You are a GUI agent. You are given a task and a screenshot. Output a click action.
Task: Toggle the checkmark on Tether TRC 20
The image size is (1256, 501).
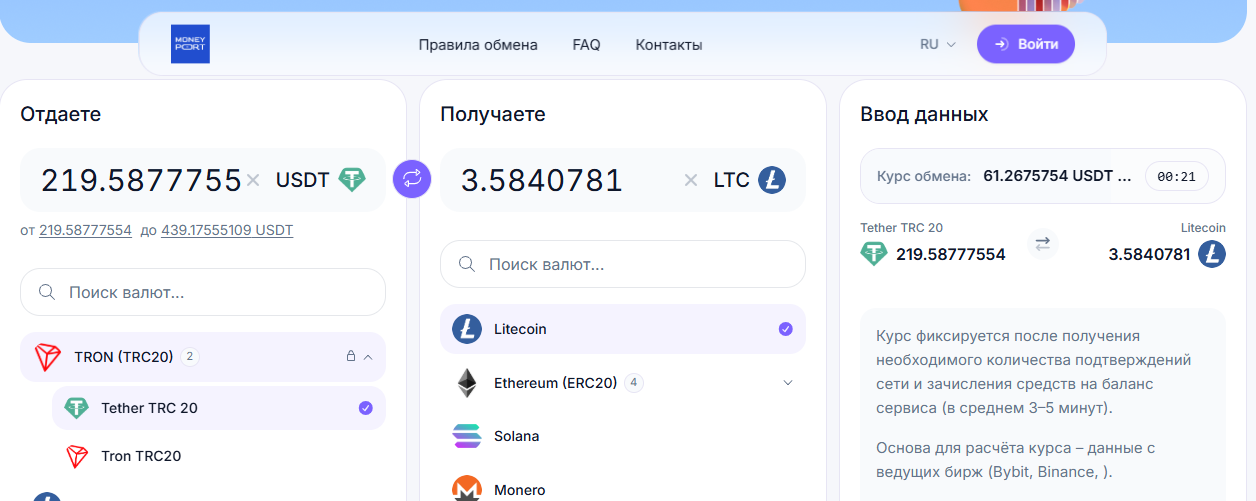point(365,408)
